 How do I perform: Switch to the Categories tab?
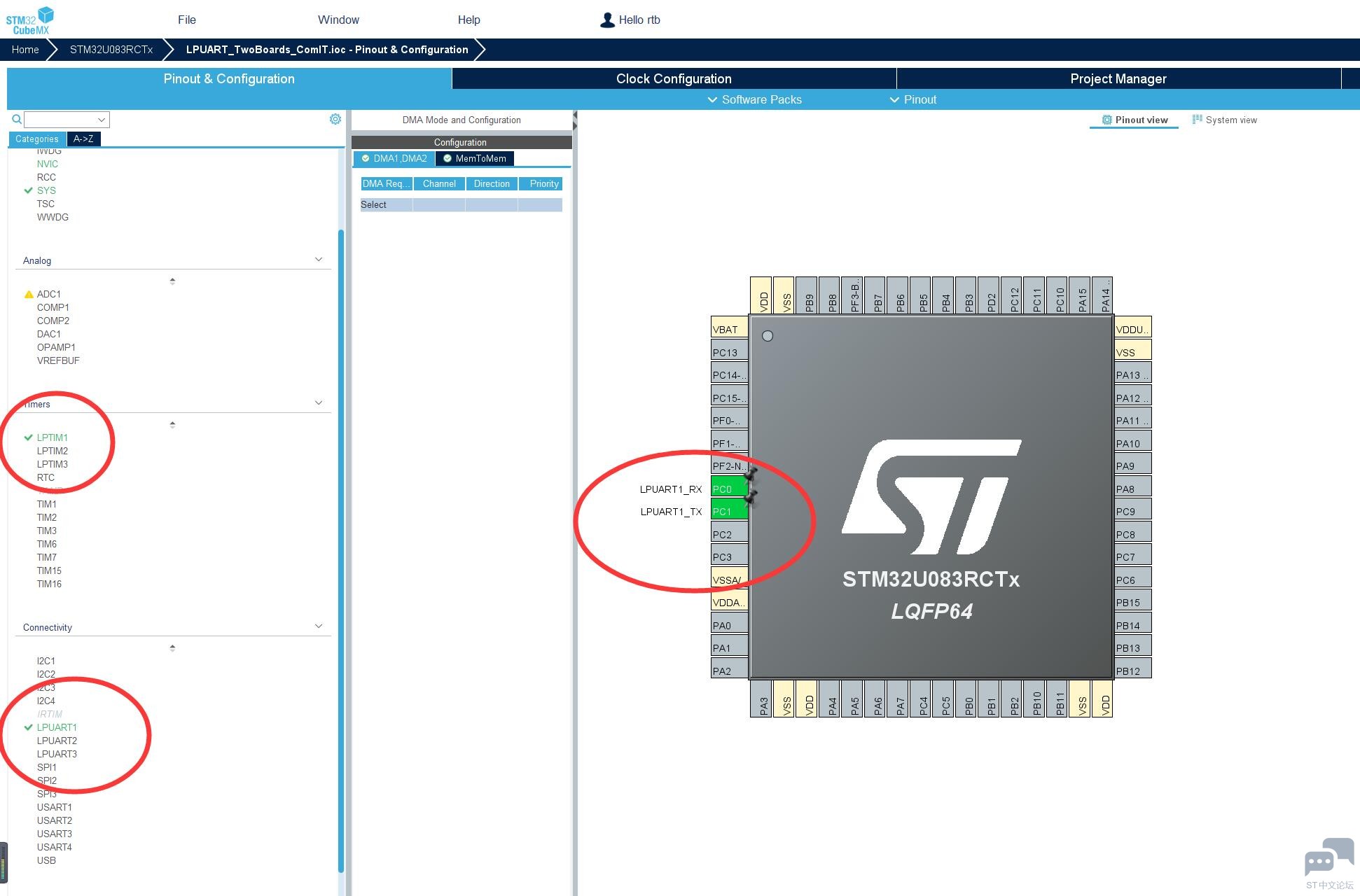(x=37, y=139)
